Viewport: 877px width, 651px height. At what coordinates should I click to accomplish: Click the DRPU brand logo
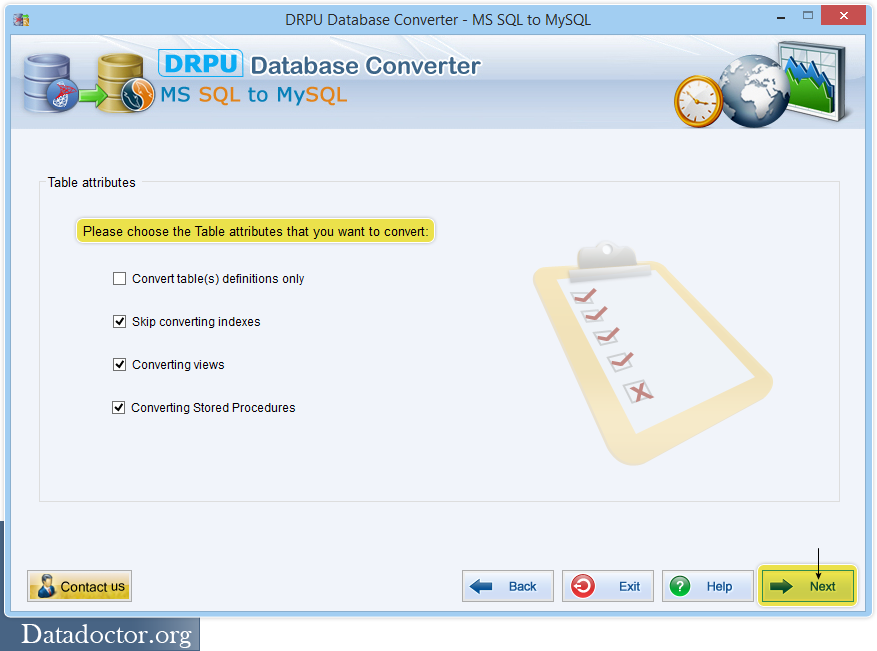pos(201,63)
